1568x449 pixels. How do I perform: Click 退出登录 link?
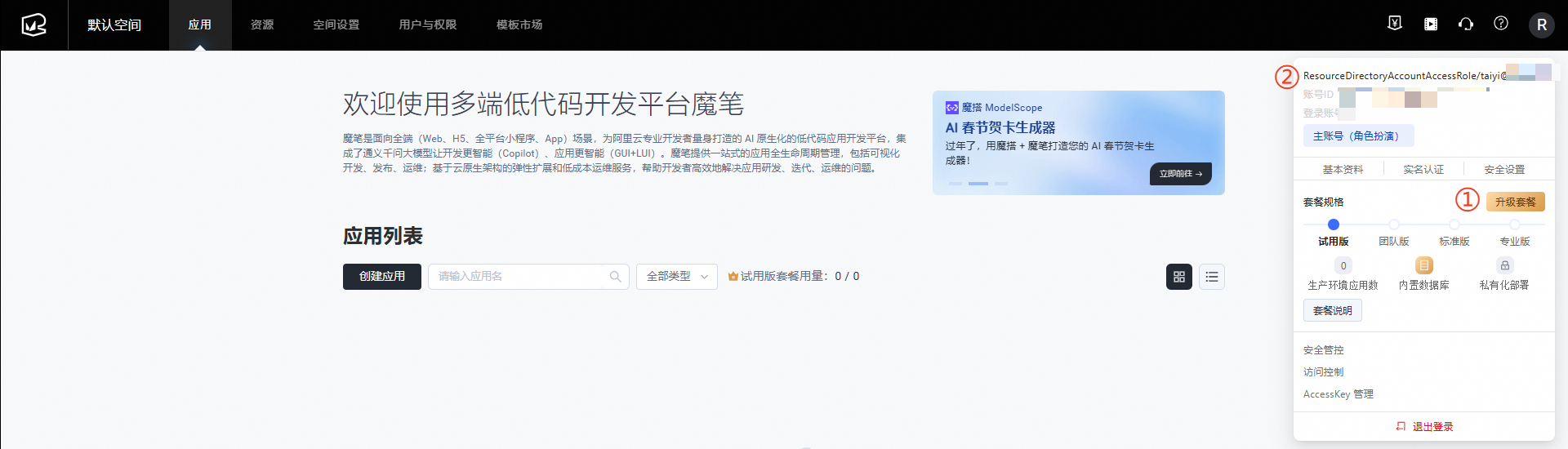coord(1433,427)
